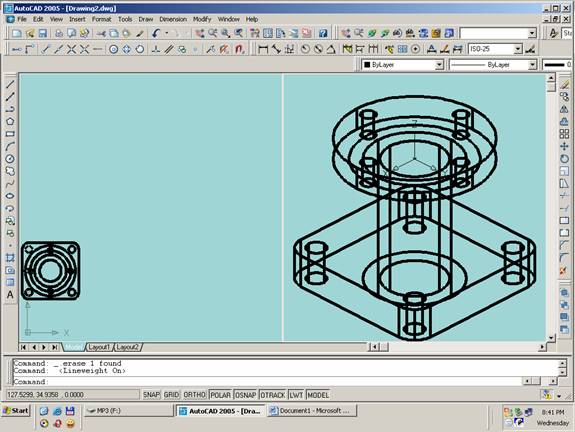Select the Revision Cloud tool
This screenshot has height=432, width=575.
[x=10, y=171]
